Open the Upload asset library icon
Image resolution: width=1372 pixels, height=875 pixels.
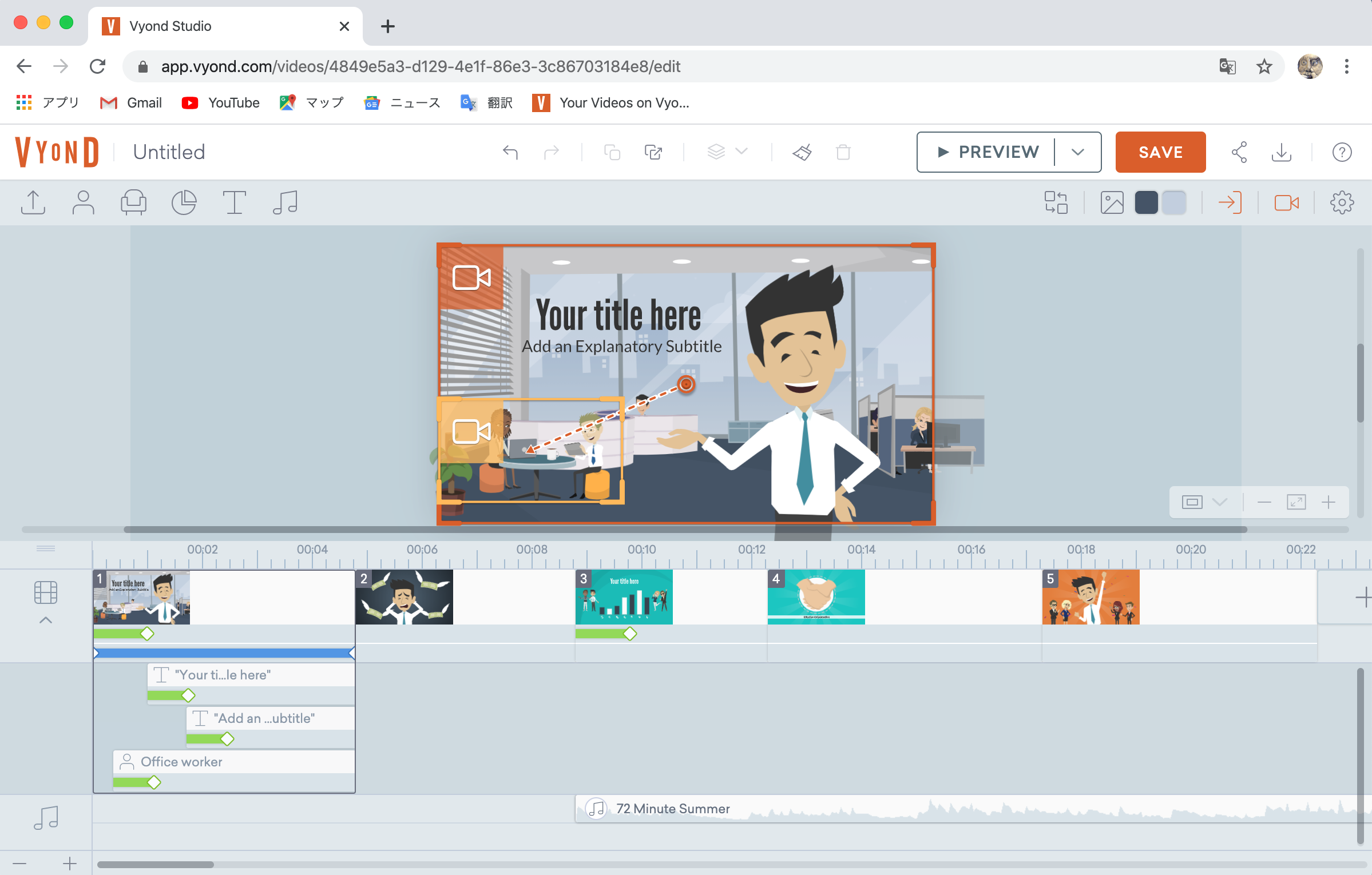coord(33,202)
